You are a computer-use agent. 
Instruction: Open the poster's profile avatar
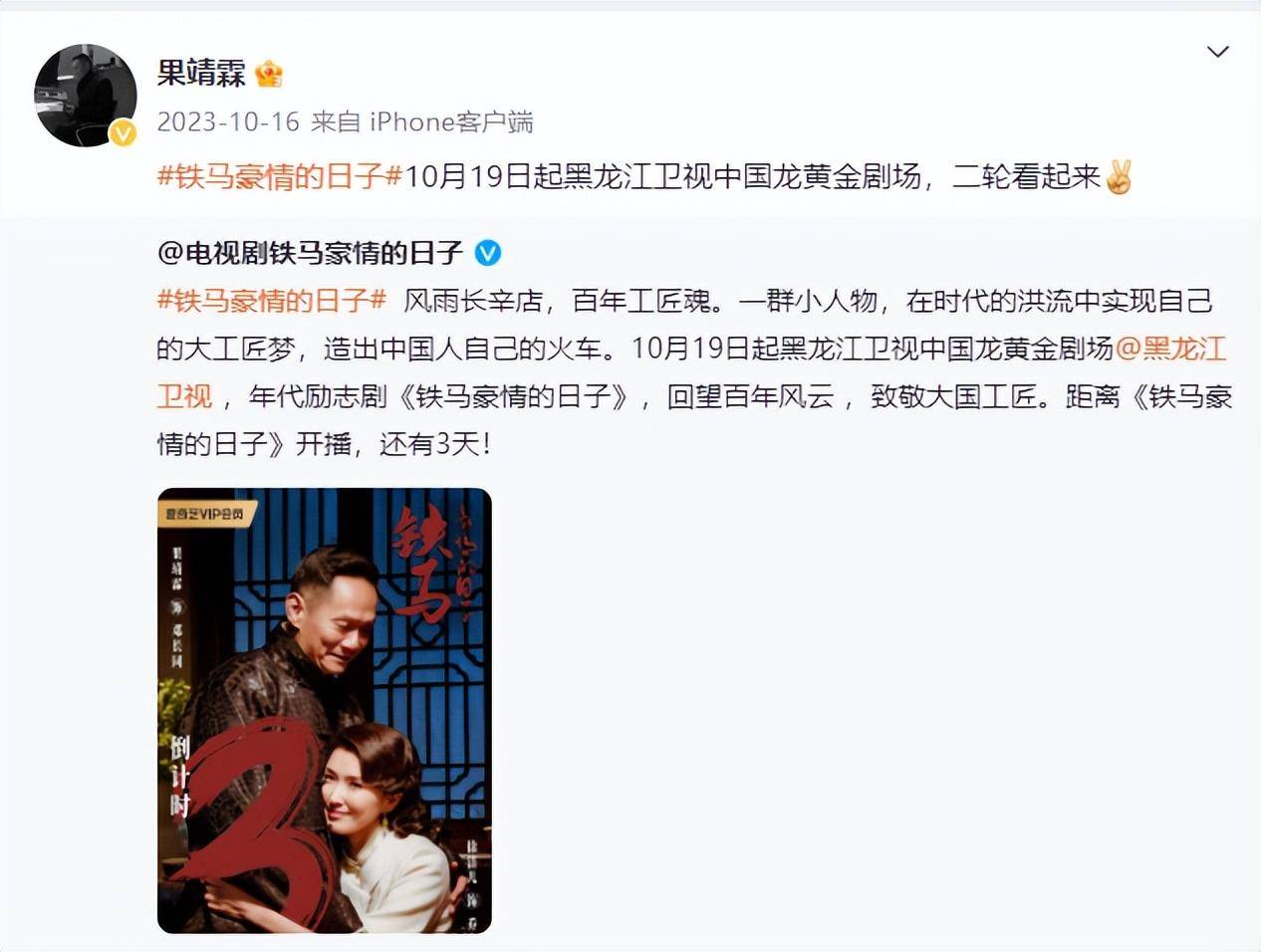click(86, 96)
